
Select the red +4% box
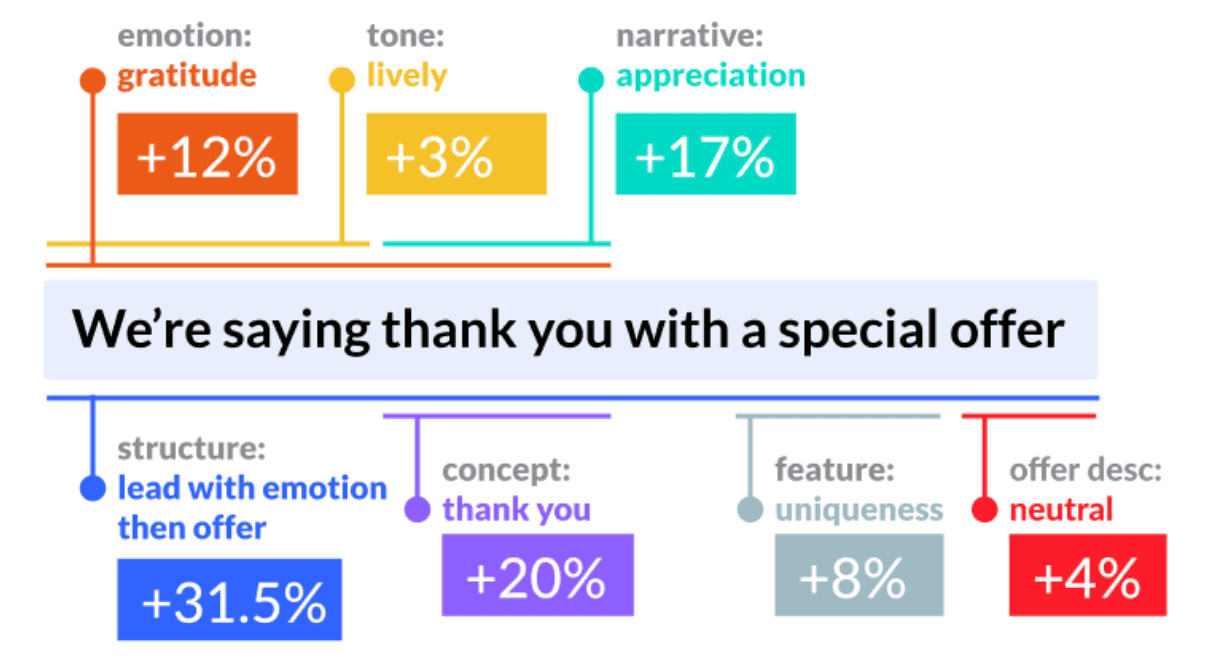point(1087,575)
